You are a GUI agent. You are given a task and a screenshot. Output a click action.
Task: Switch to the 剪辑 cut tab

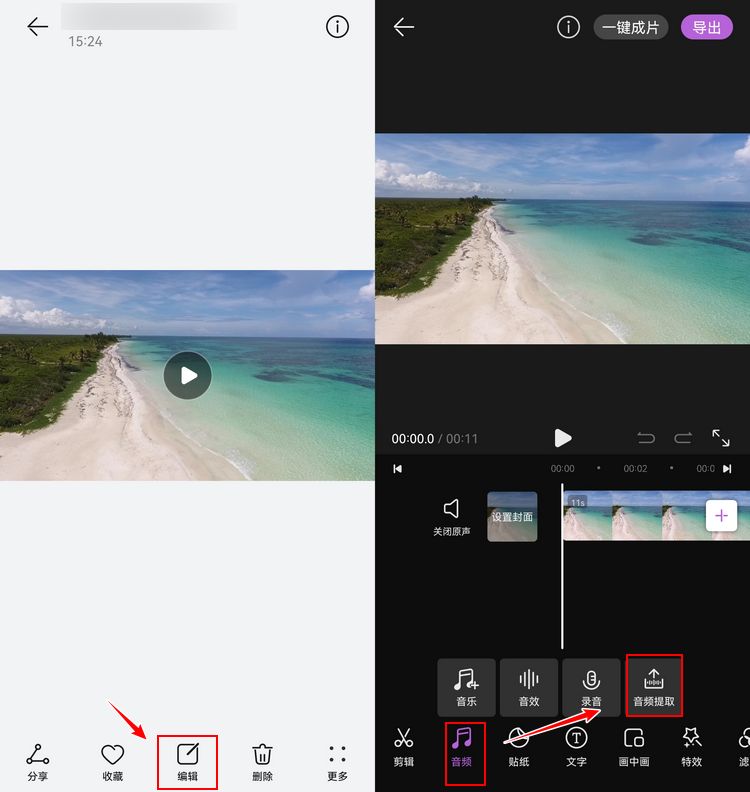click(404, 748)
